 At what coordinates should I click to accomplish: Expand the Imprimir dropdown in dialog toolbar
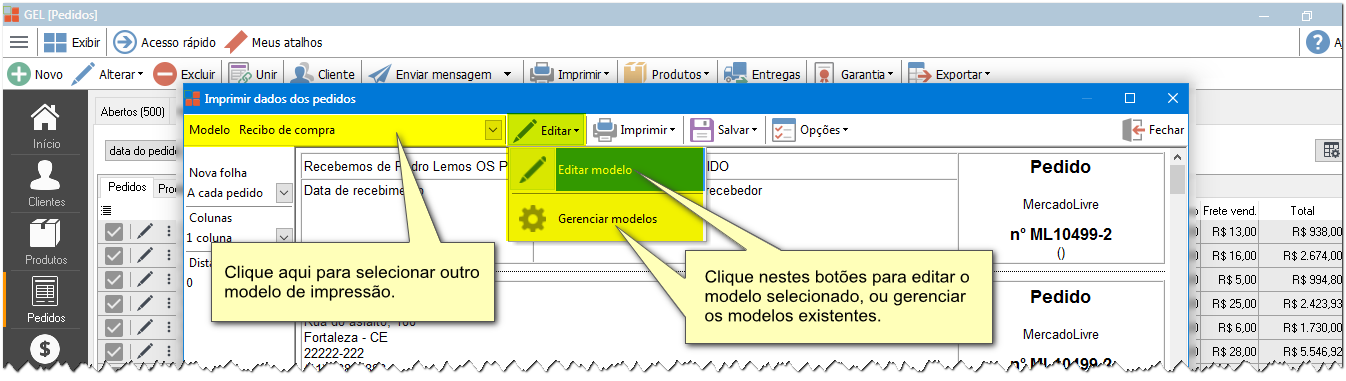click(x=635, y=130)
